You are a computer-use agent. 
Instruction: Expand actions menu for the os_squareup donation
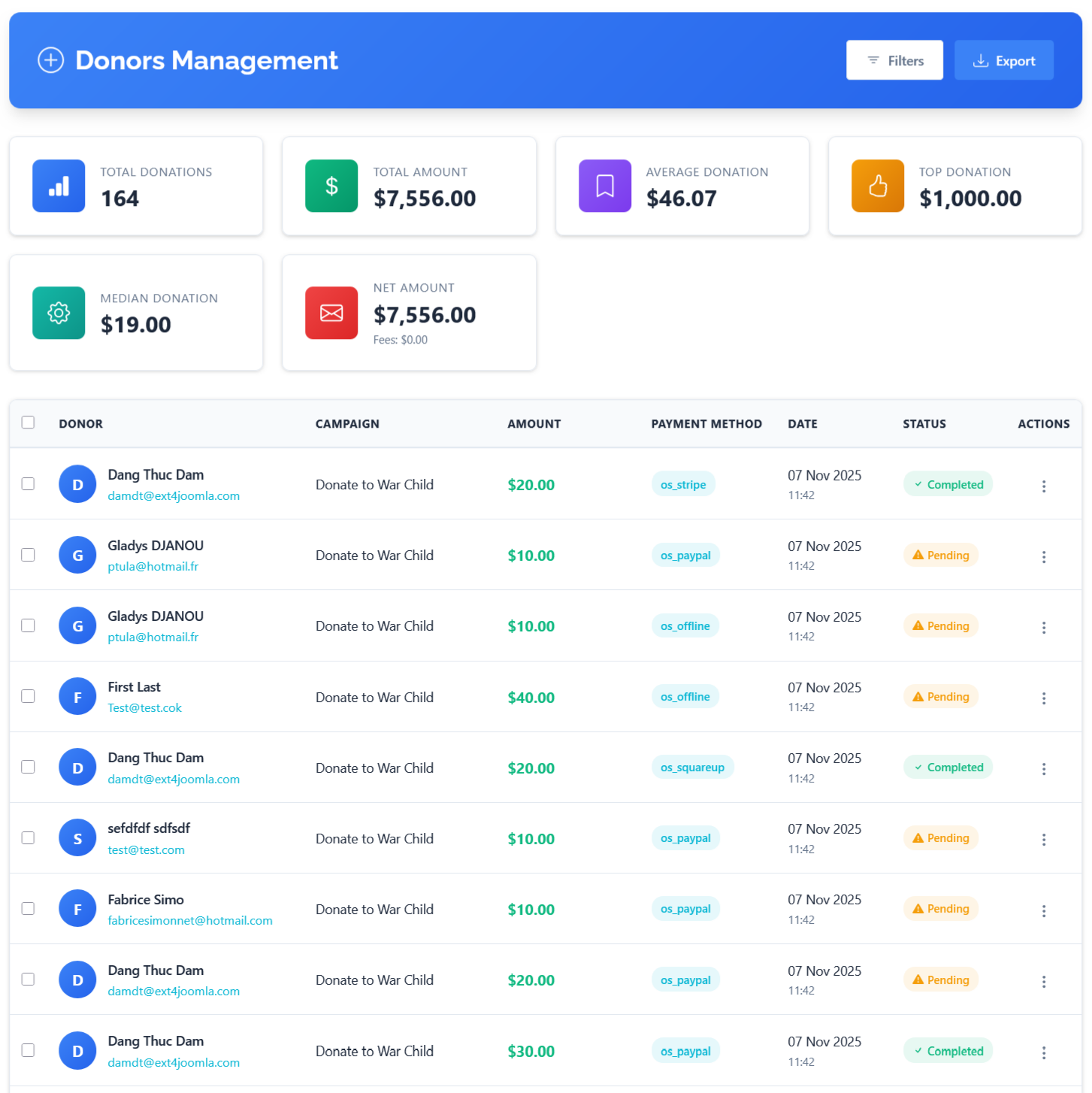coord(1043,769)
